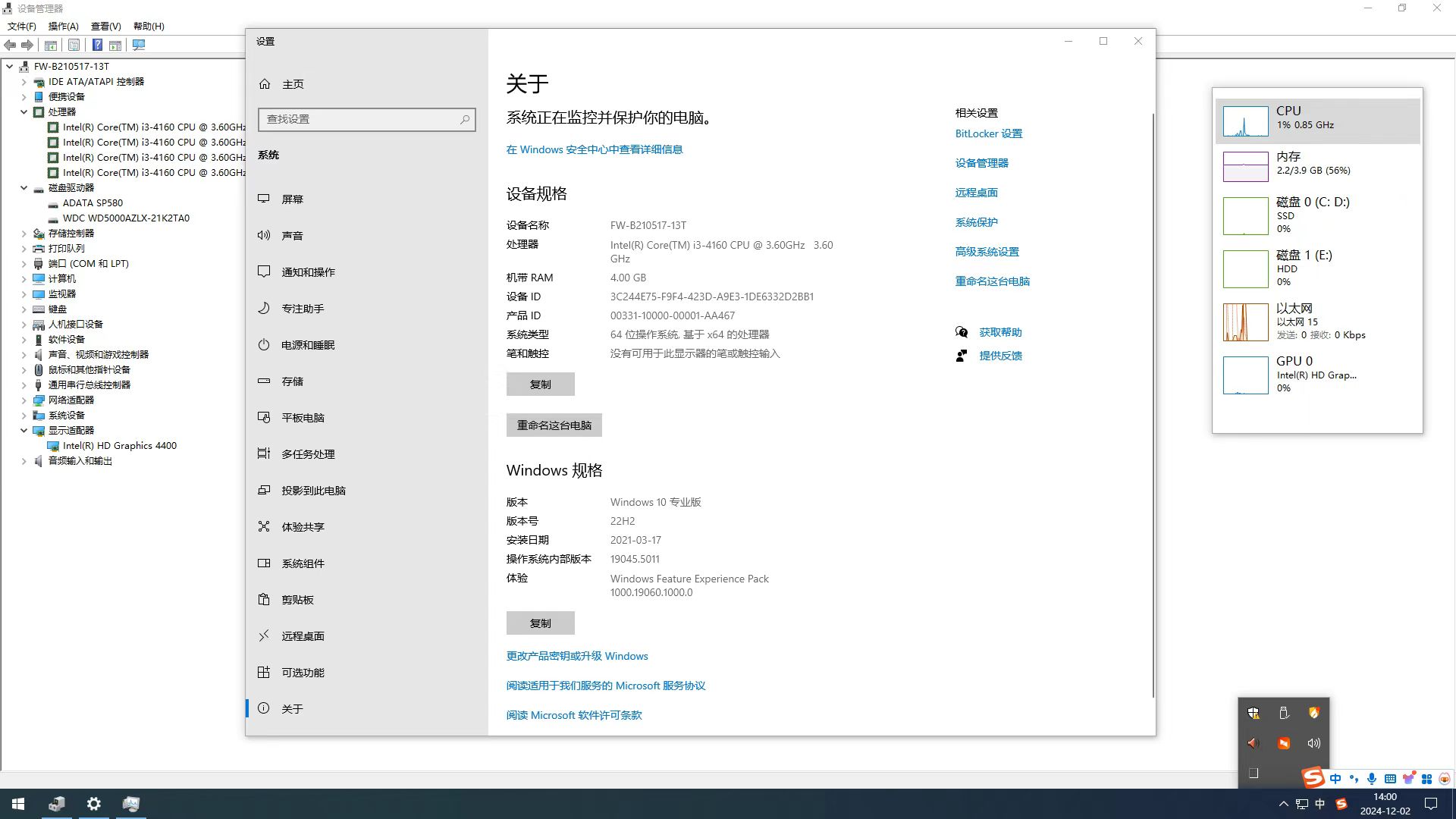Viewport: 1456px width, 819px height.
Task: Open the 主页 home icon in Settings
Action: [265, 84]
